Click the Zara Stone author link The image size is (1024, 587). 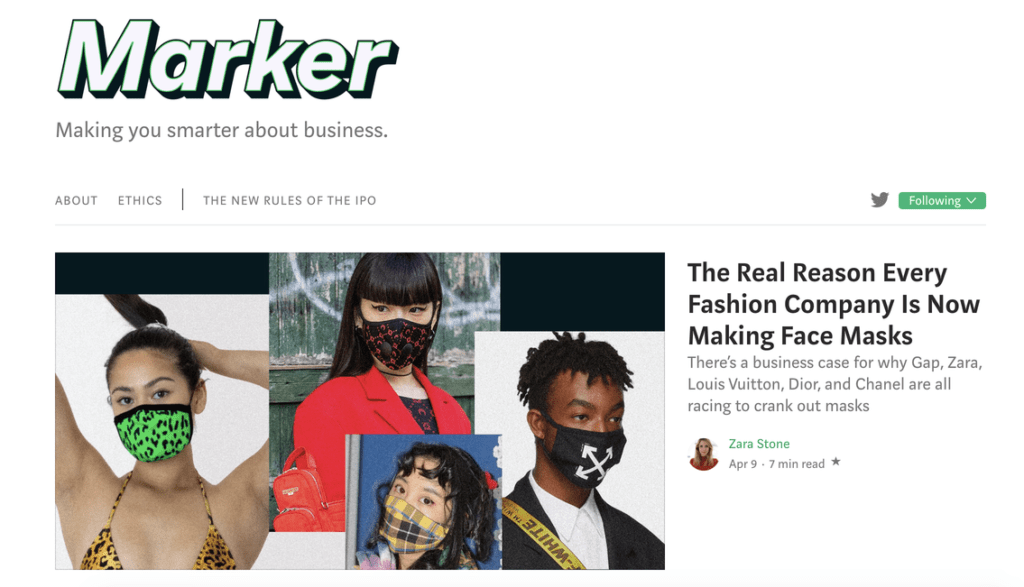[x=759, y=443]
